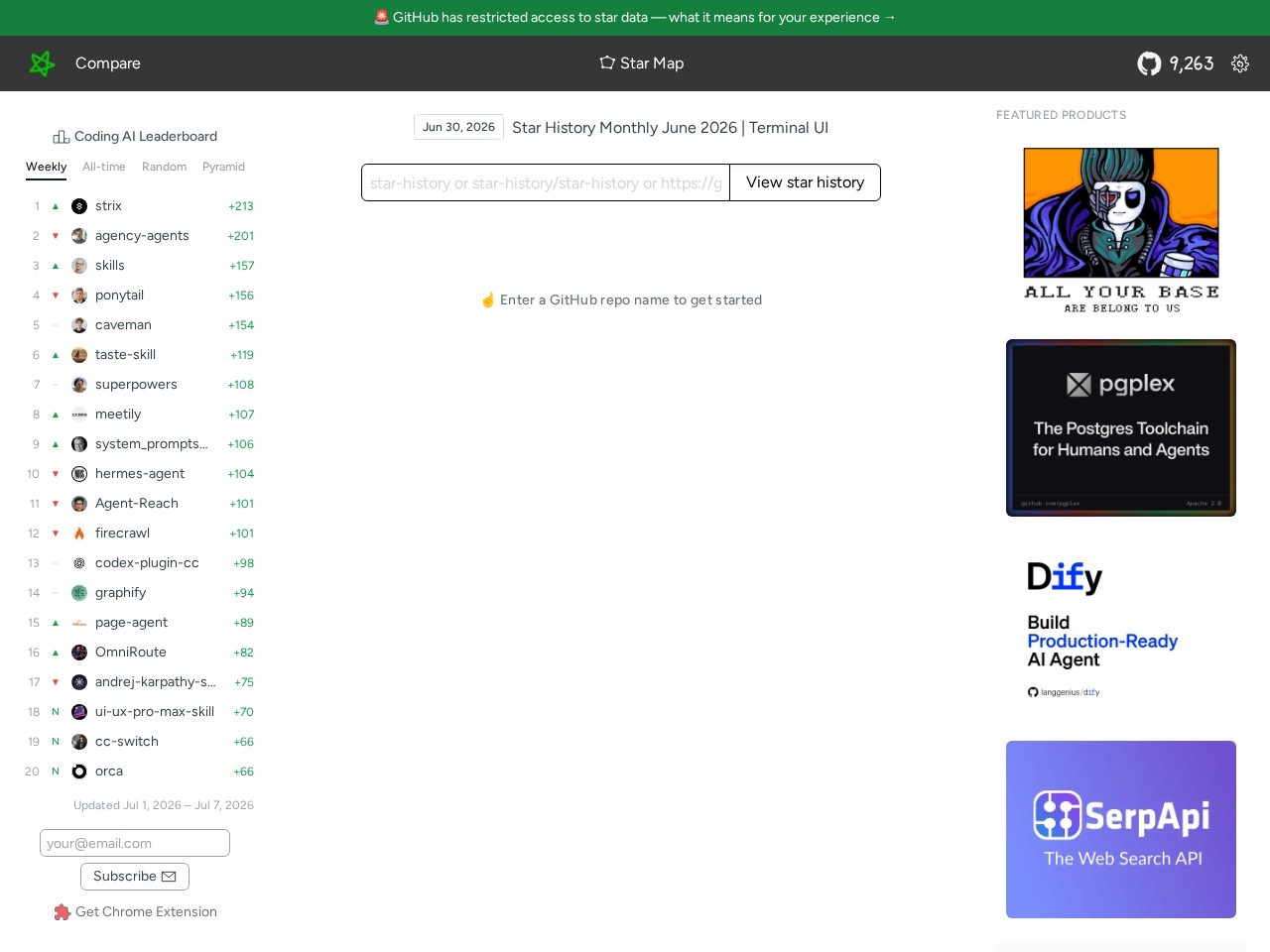Image resolution: width=1270 pixels, height=952 pixels.
Task: Click the page-agent repo avatar
Action: tap(79, 623)
